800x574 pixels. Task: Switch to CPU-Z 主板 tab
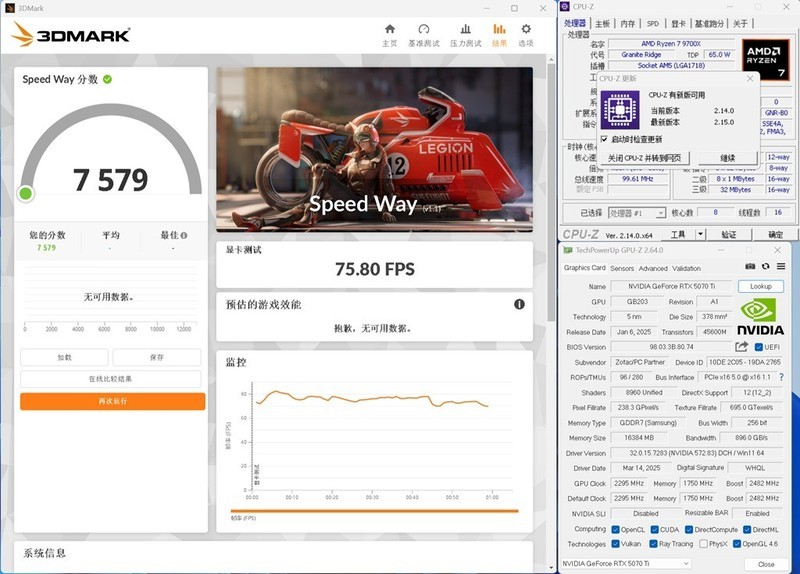click(x=603, y=23)
